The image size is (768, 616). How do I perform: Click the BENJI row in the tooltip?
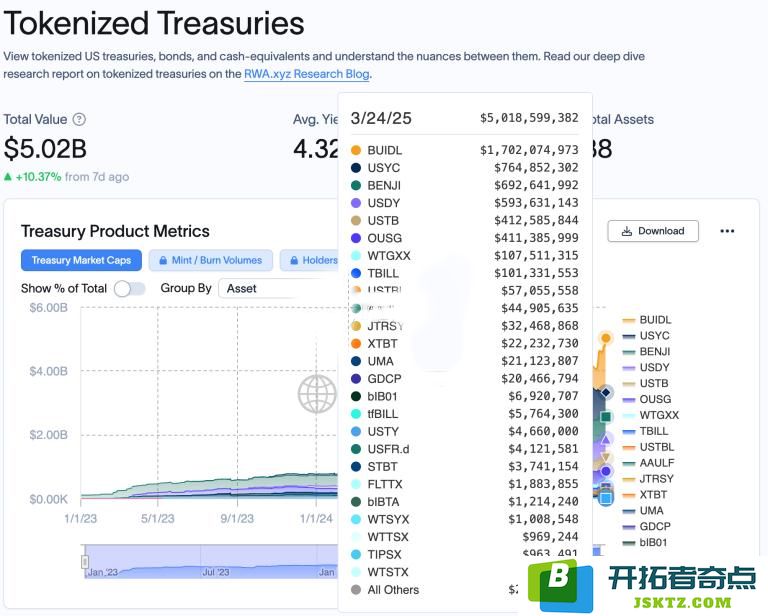click(x=464, y=186)
